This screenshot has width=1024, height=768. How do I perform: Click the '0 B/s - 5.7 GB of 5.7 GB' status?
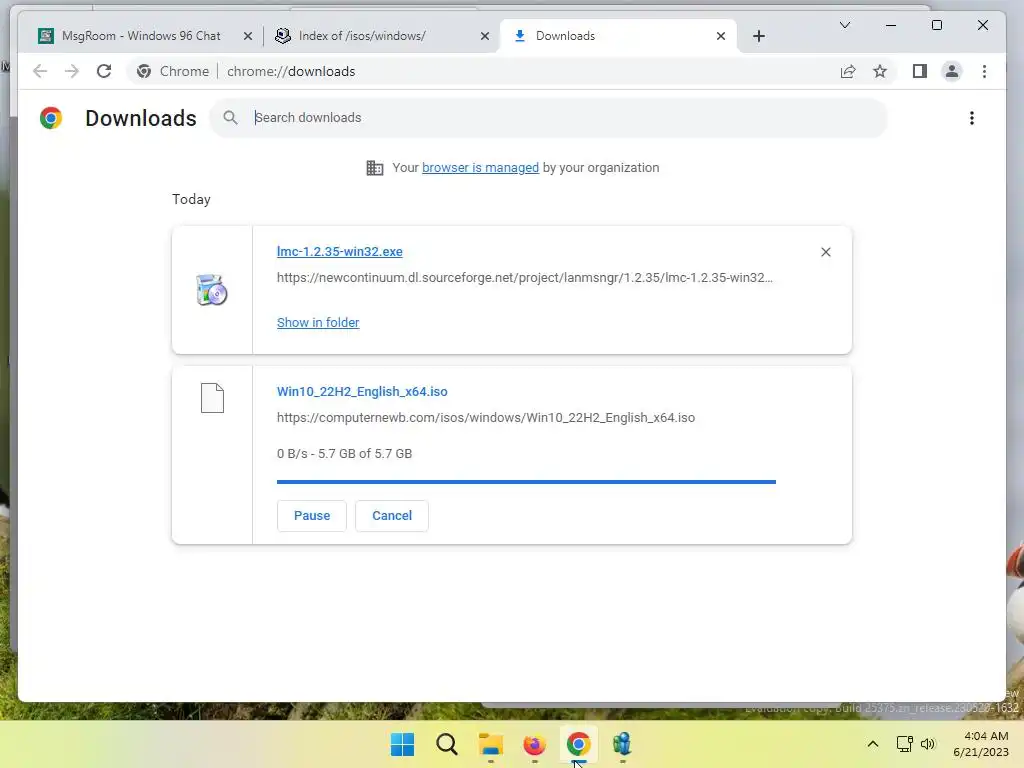[344, 454]
